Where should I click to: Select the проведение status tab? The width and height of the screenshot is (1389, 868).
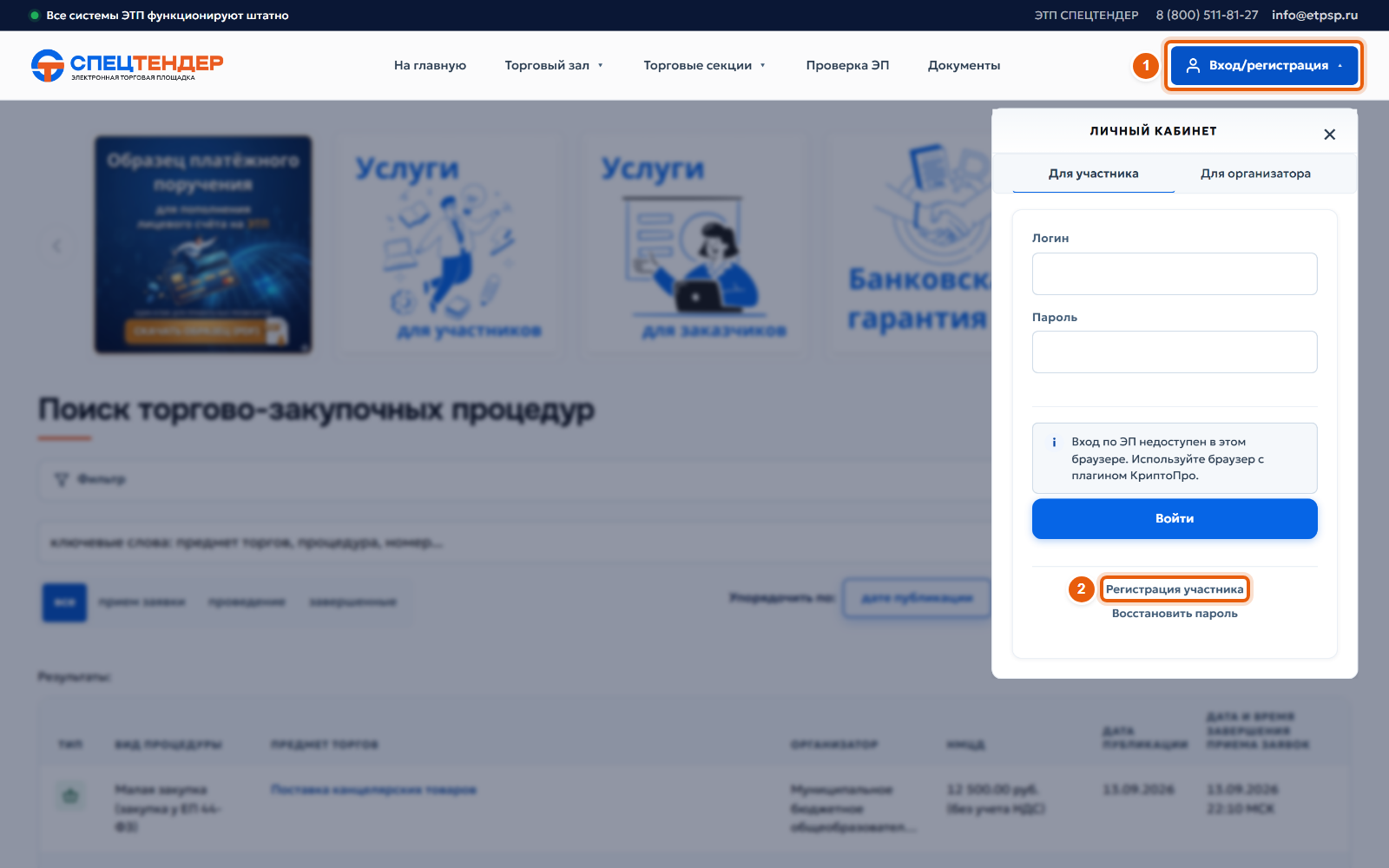(x=247, y=602)
